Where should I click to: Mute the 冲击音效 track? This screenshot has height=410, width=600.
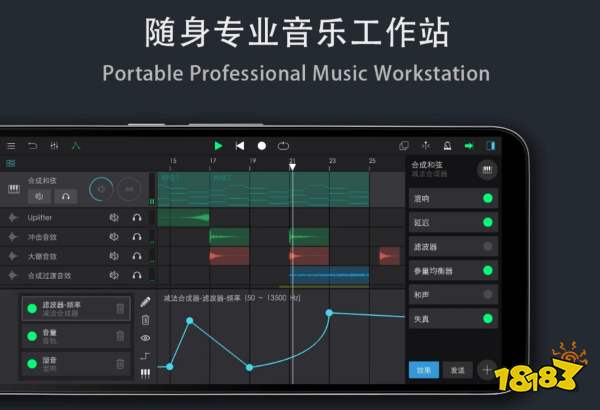[114, 237]
